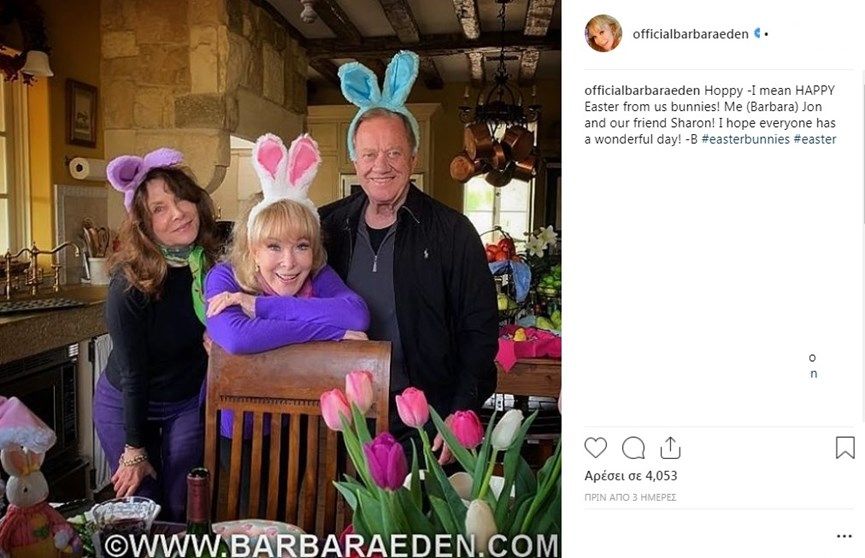865x558 pixels.
Task: Open more options three-dot menu
Action: click(x=844, y=536)
